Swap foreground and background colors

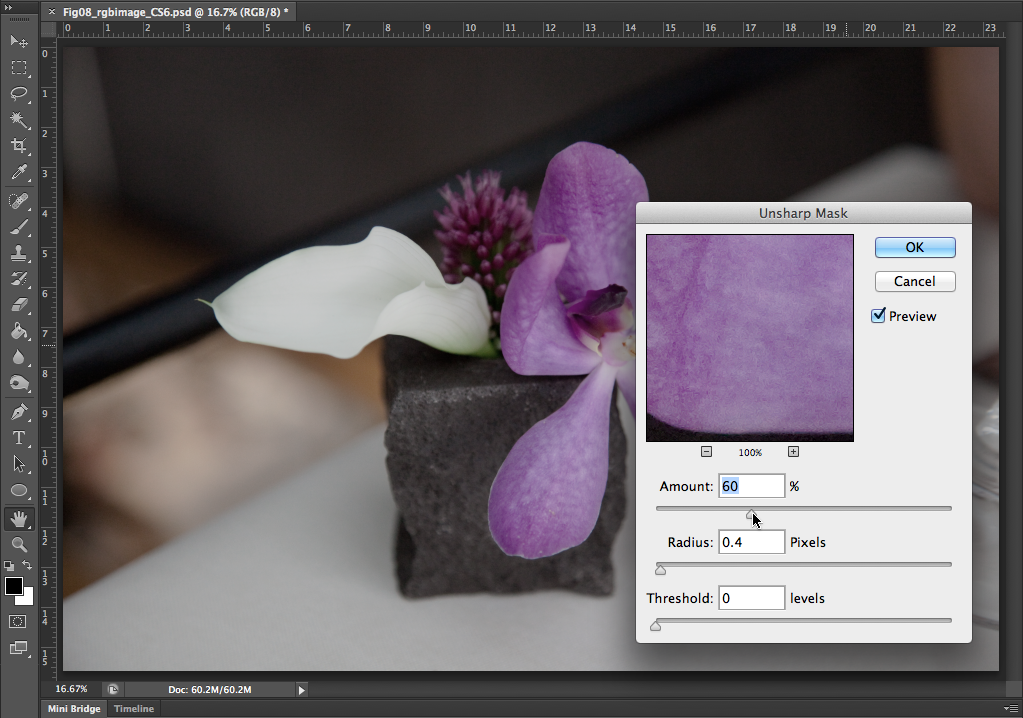pos(28,566)
